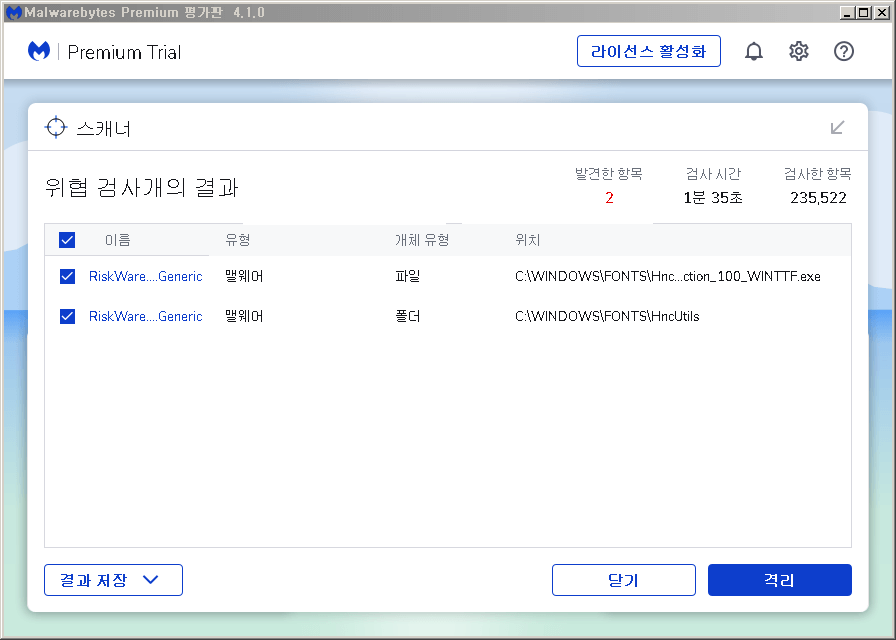Click the scan time 1분 35초
This screenshot has width=896, height=640.
point(713,198)
